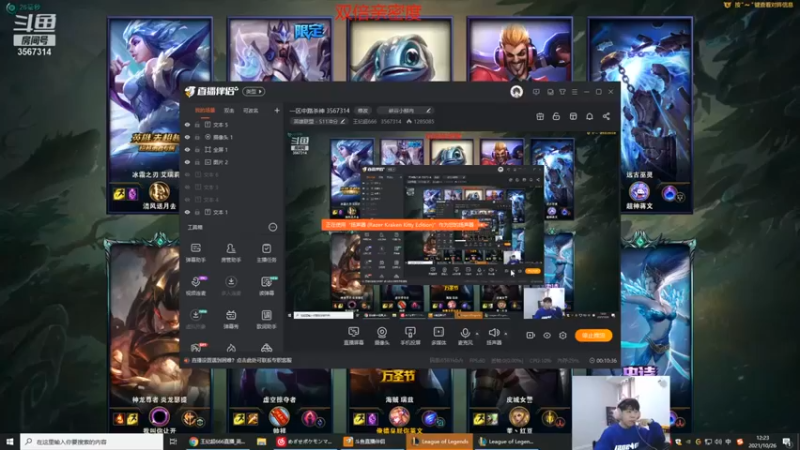
Task: Start recording with the video camera icon
Action: pos(531,335)
